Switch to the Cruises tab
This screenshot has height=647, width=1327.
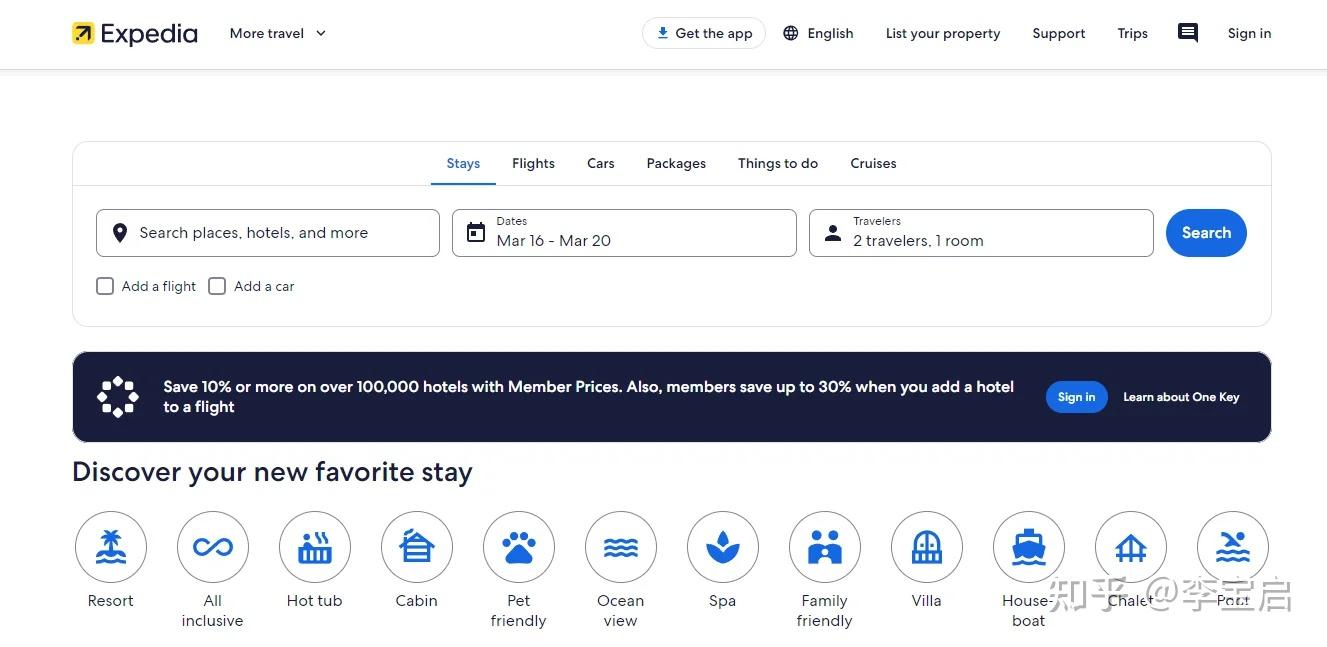(873, 163)
